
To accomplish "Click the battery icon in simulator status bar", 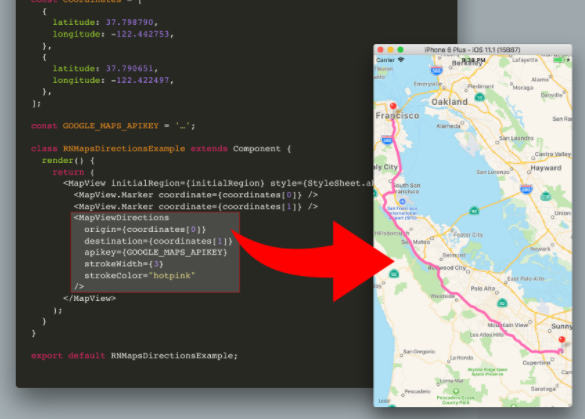I will [x=559, y=60].
